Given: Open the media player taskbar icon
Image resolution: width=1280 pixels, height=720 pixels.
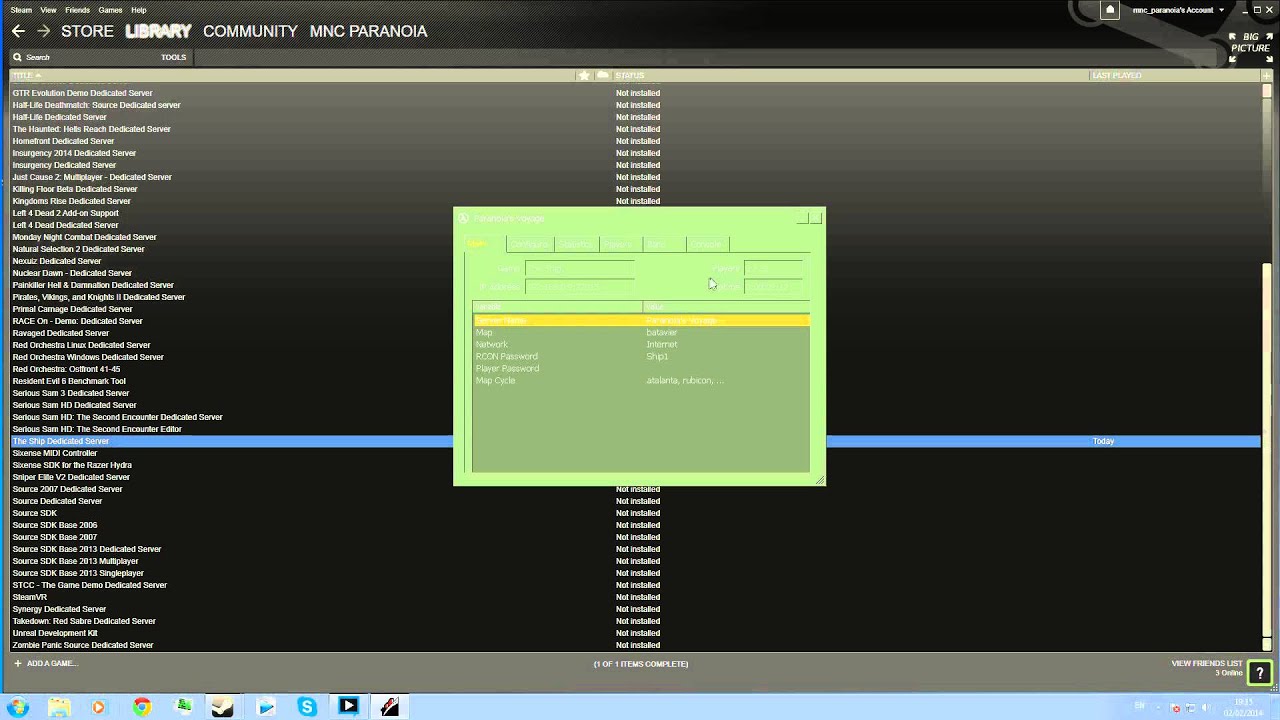Looking at the screenshot, I should click(x=98, y=707).
